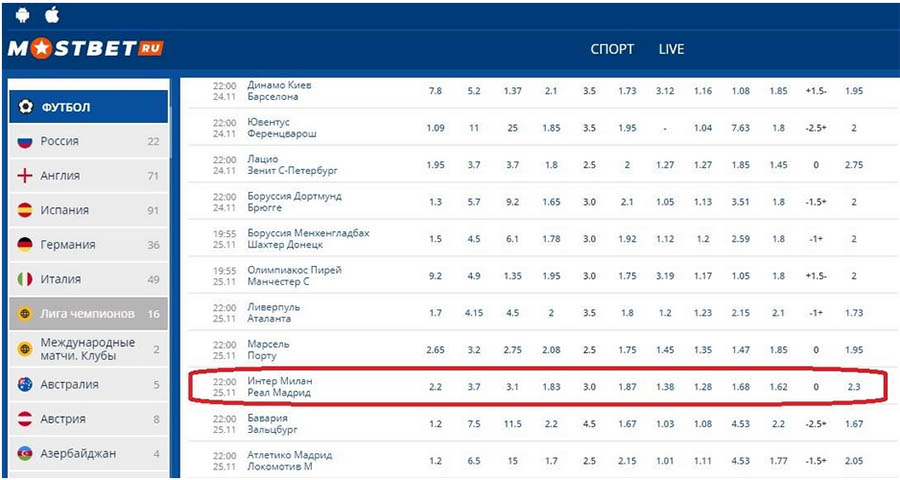Click the Android app icon
900x480 pixels.
point(23,15)
